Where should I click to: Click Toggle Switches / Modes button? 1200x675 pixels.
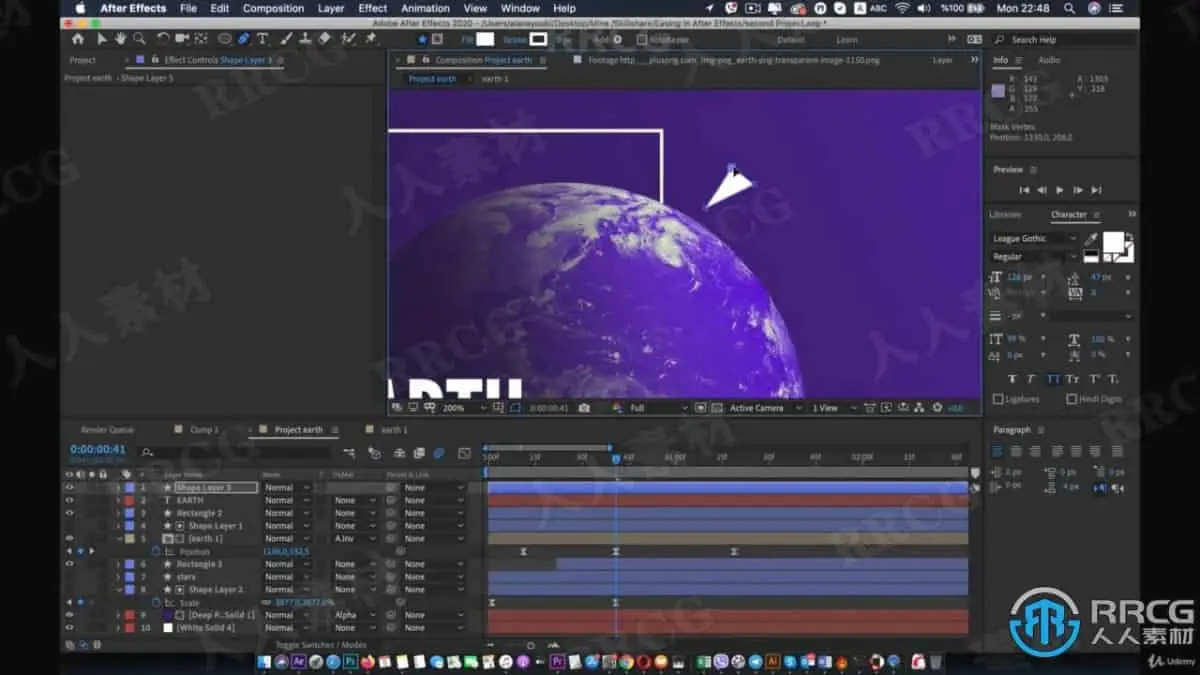[320, 645]
